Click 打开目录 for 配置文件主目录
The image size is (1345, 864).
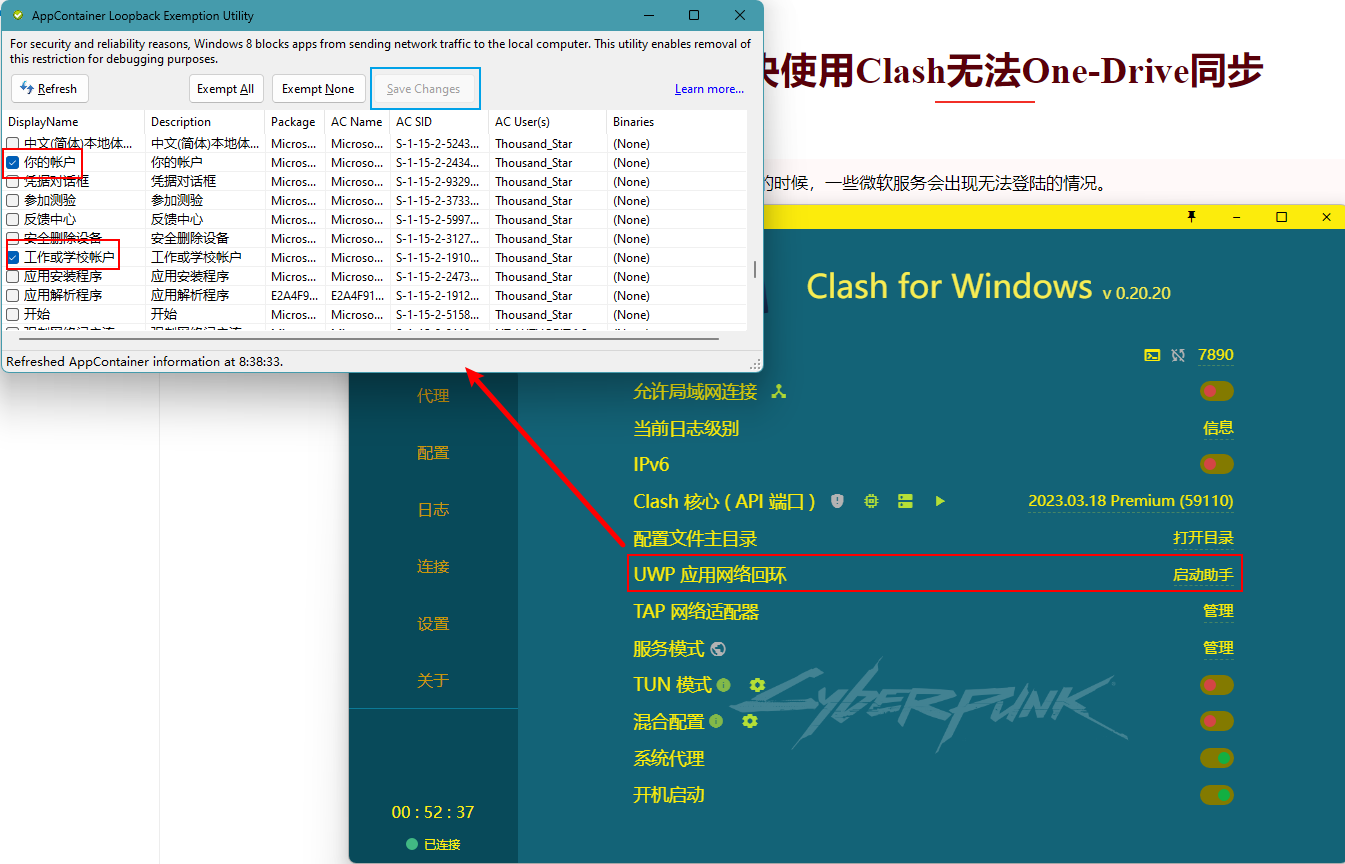1203,538
